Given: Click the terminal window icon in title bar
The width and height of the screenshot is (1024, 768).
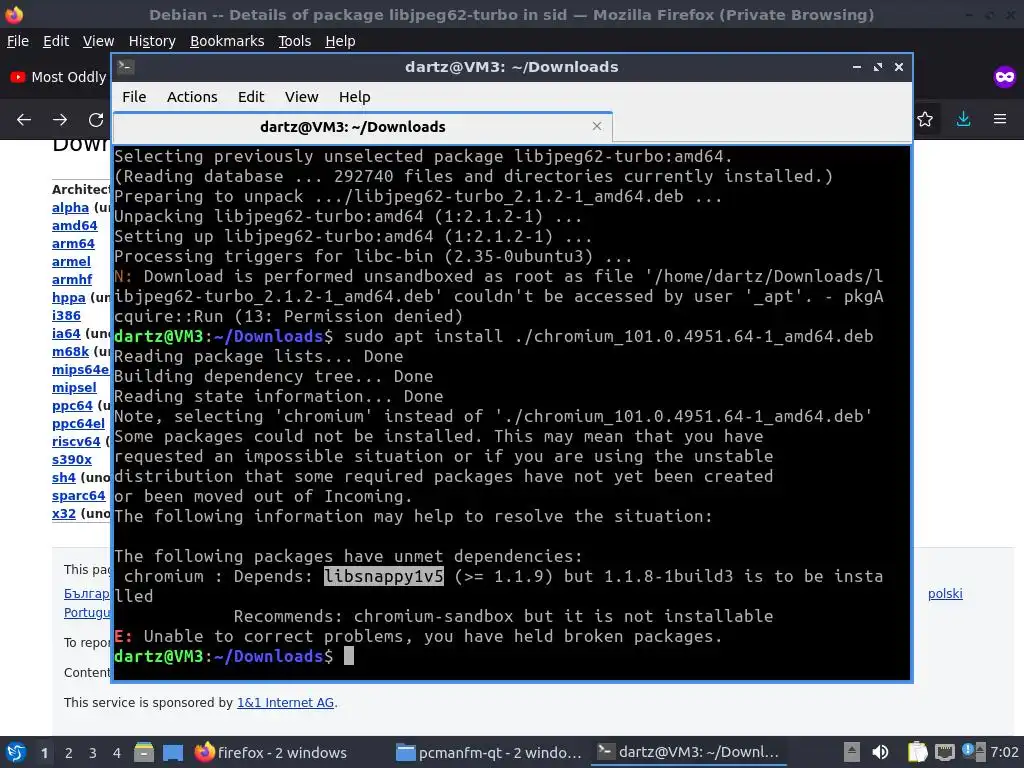Looking at the screenshot, I should (126, 67).
